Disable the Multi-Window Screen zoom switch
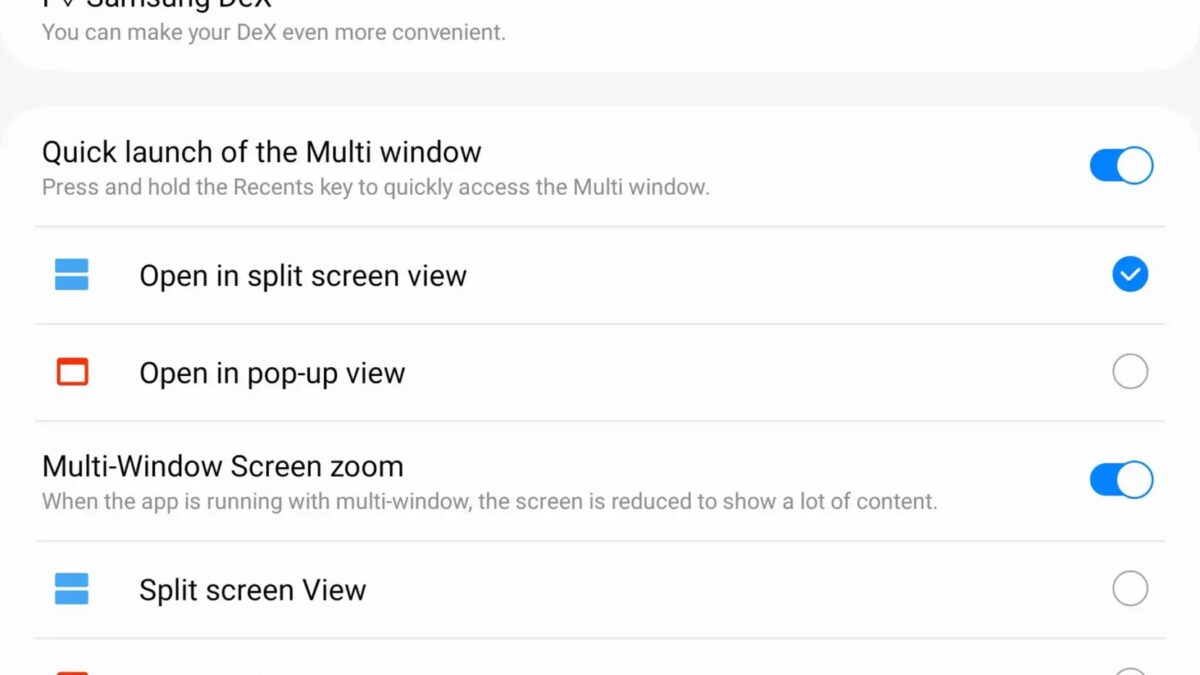The height and width of the screenshot is (675, 1200). 1121,480
